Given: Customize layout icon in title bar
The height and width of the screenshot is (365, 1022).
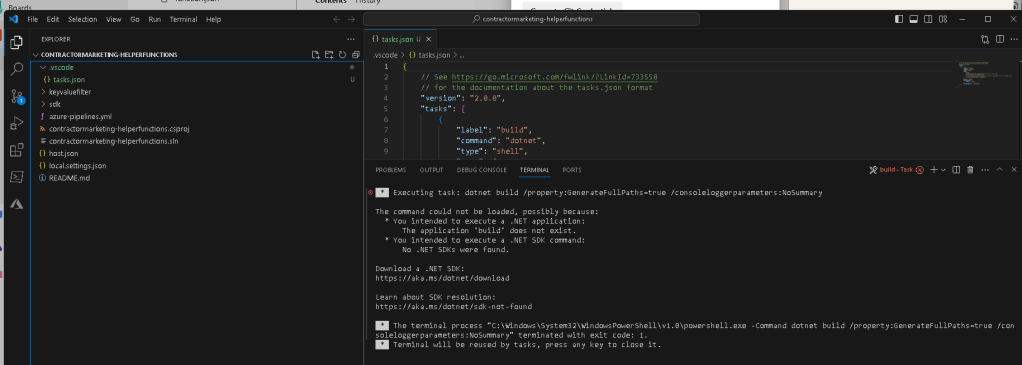Looking at the screenshot, I should tap(942, 20).
